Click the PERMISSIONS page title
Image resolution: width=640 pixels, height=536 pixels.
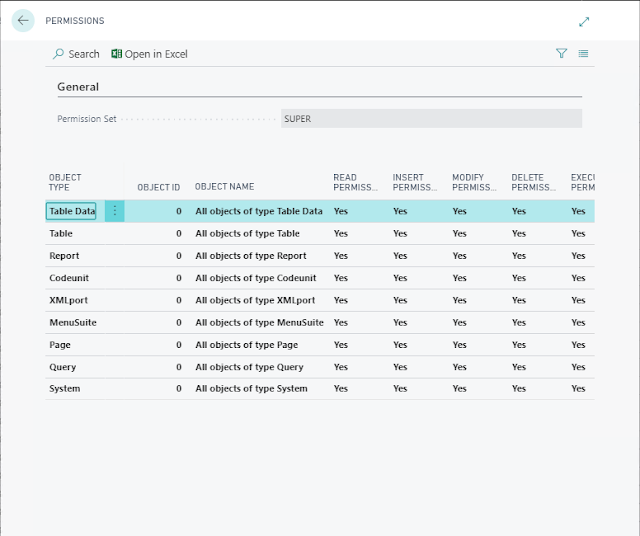click(75, 21)
